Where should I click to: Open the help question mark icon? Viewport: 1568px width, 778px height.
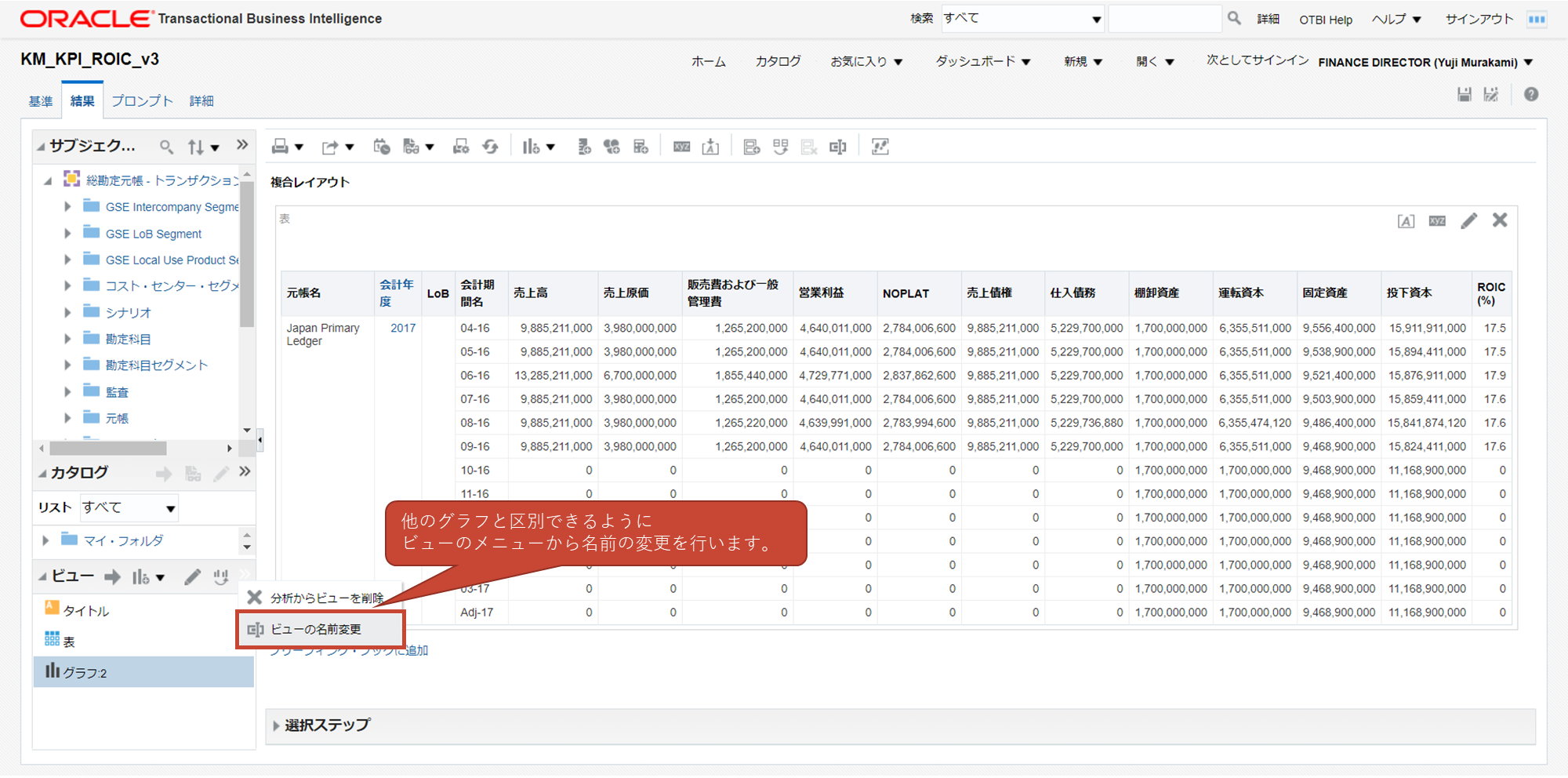click(x=1531, y=94)
